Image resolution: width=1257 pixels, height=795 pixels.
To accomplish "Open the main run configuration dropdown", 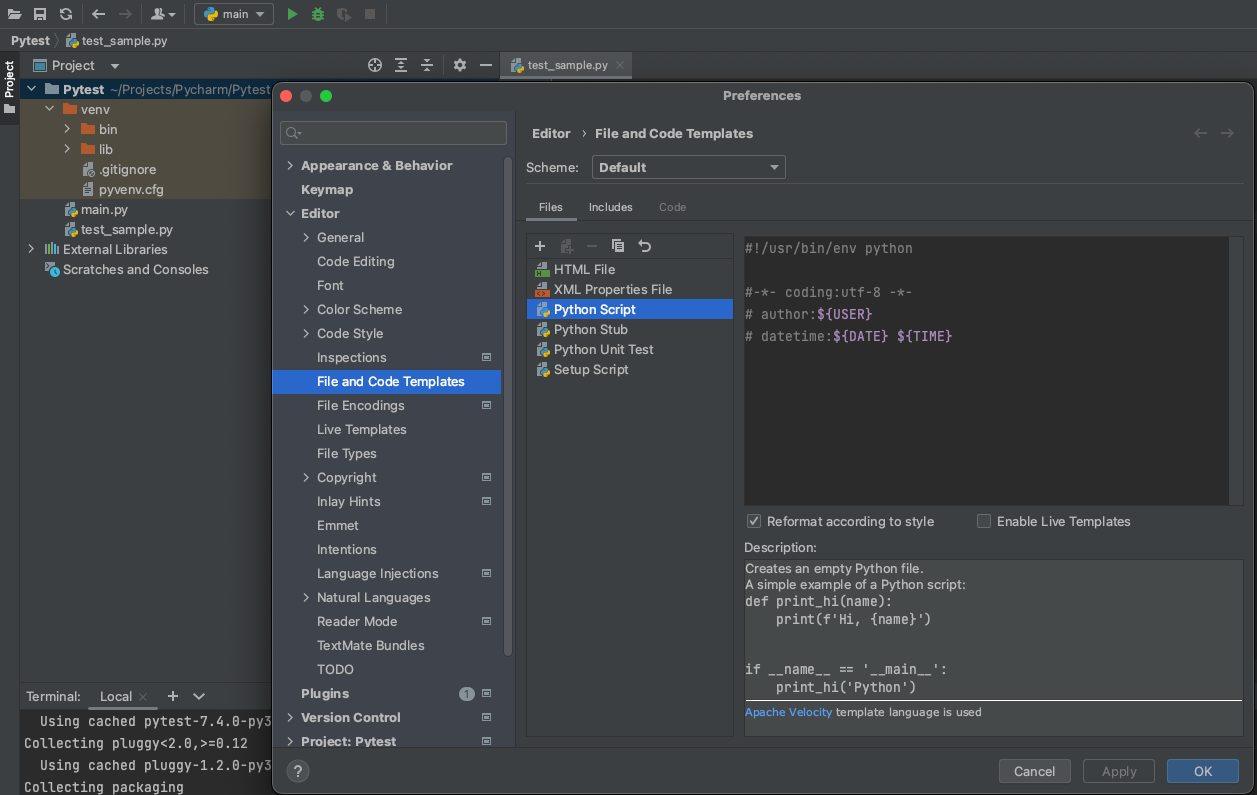I will pyautogui.click(x=234, y=14).
